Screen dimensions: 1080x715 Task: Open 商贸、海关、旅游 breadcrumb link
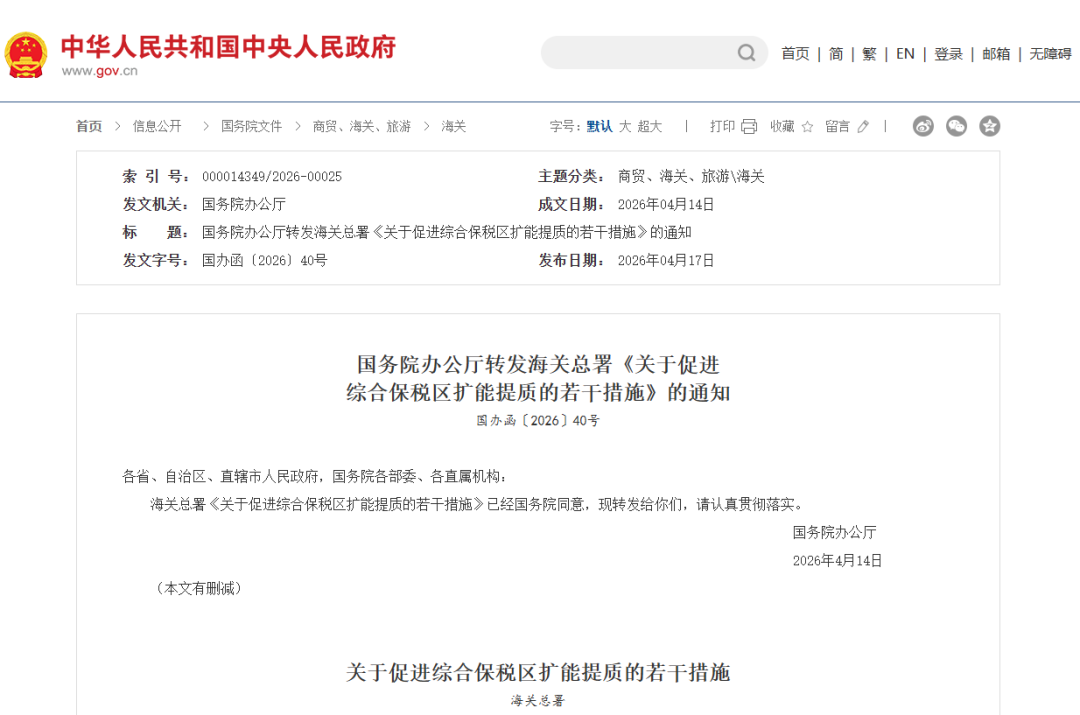(x=362, y=126)
